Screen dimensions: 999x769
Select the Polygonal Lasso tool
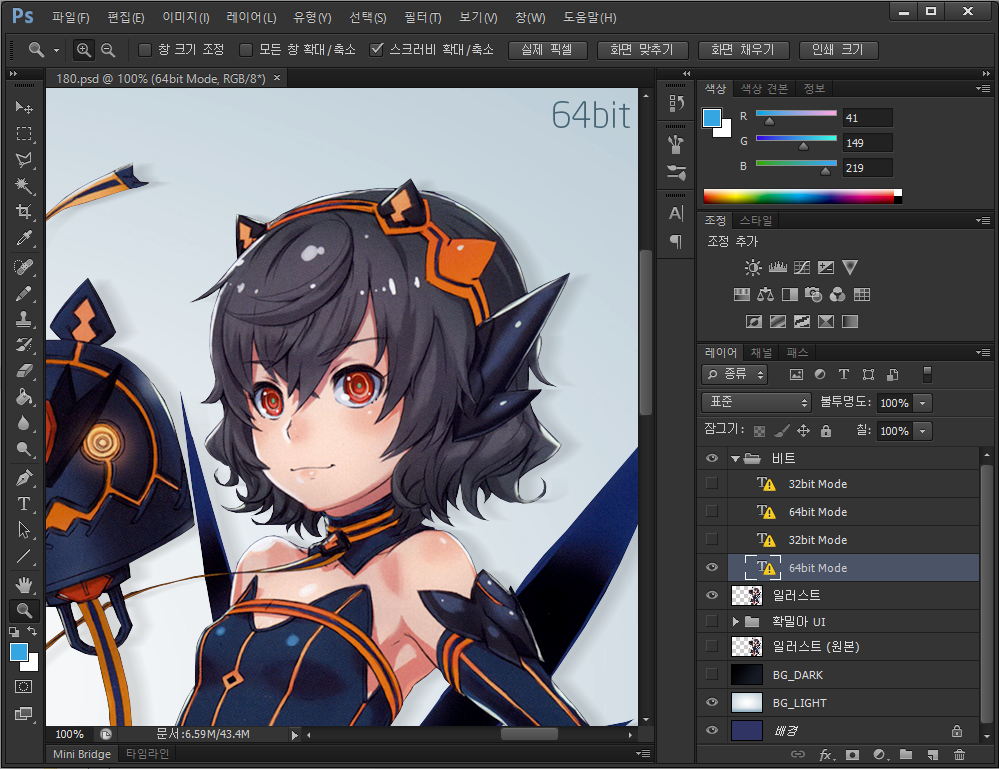click(x=24, y=159)
